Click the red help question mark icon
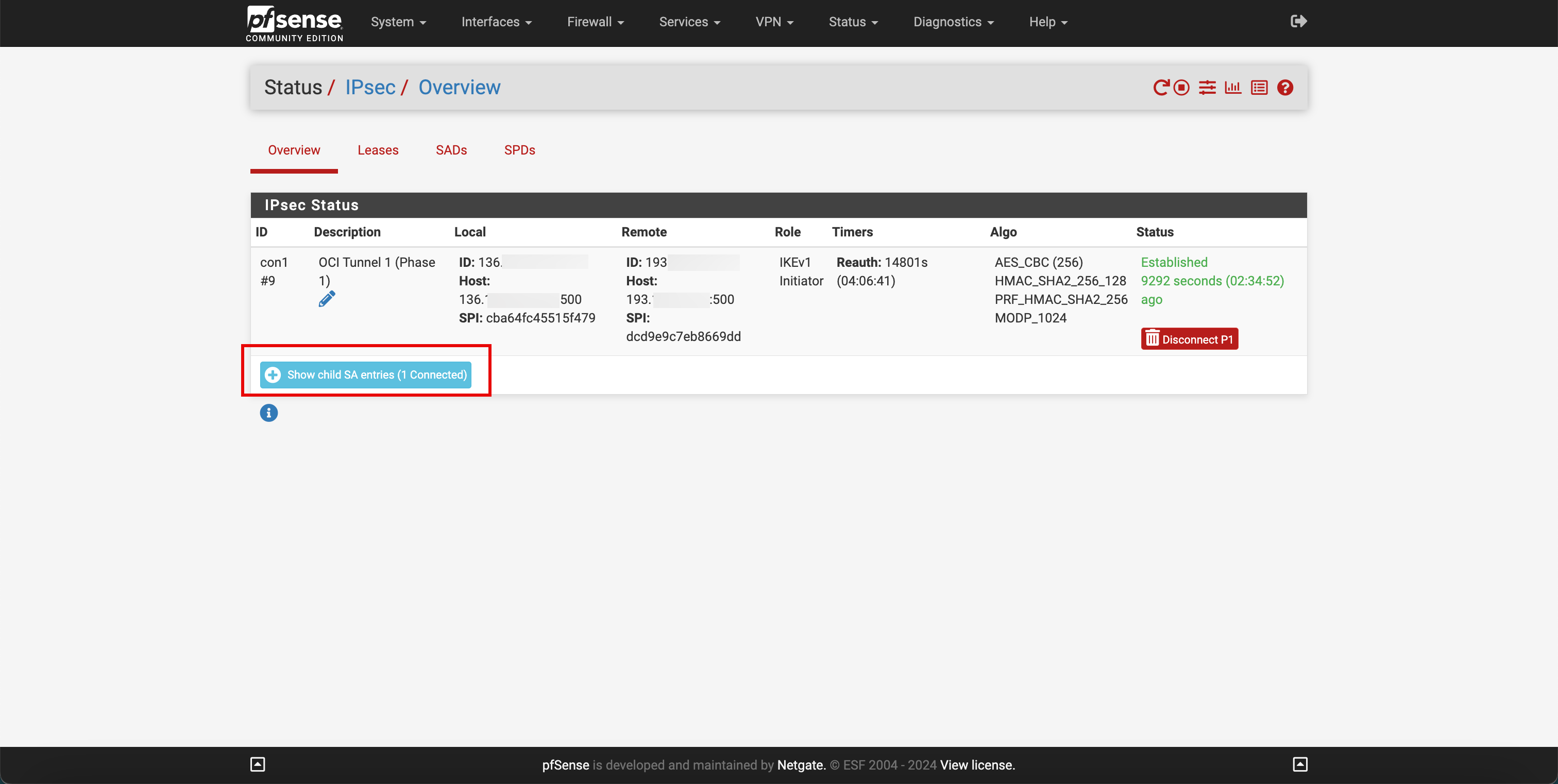This screenshot has width=1558, height=784. click(x=1285, y=88)
